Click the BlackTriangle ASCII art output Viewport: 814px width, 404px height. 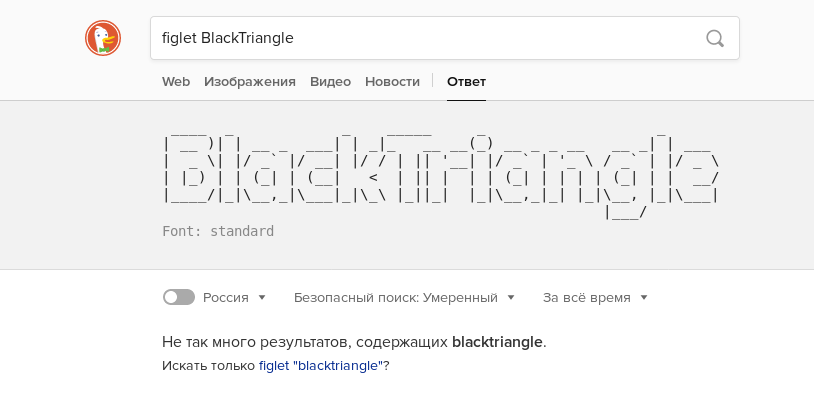point(440,170)
